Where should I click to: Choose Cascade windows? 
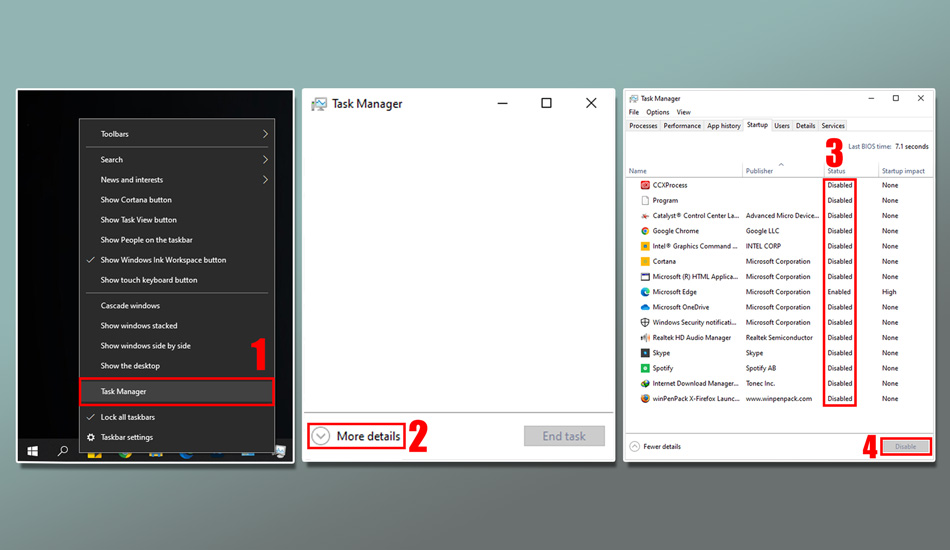pyautogui.click(x=130, y=305)
